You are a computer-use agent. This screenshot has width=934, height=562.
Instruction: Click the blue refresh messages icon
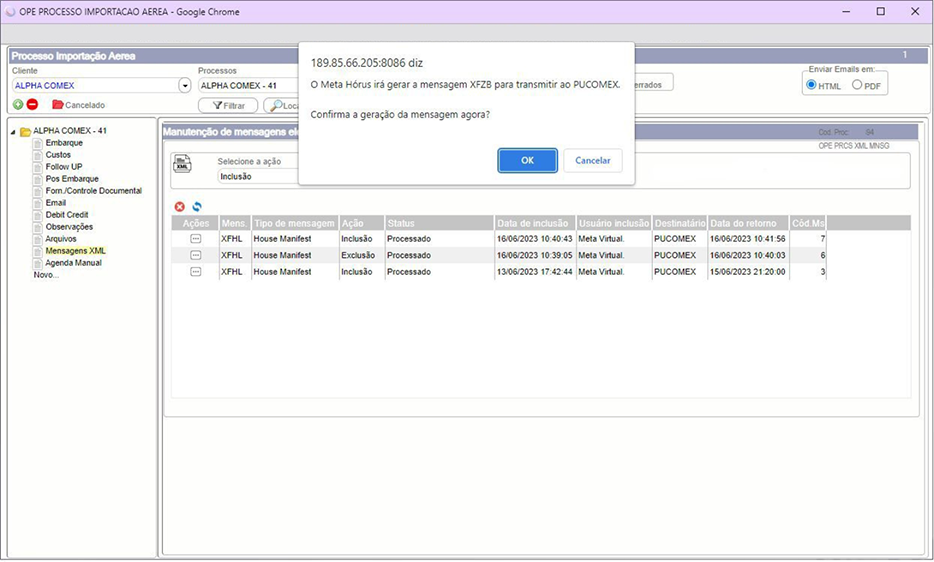(197, 207)
